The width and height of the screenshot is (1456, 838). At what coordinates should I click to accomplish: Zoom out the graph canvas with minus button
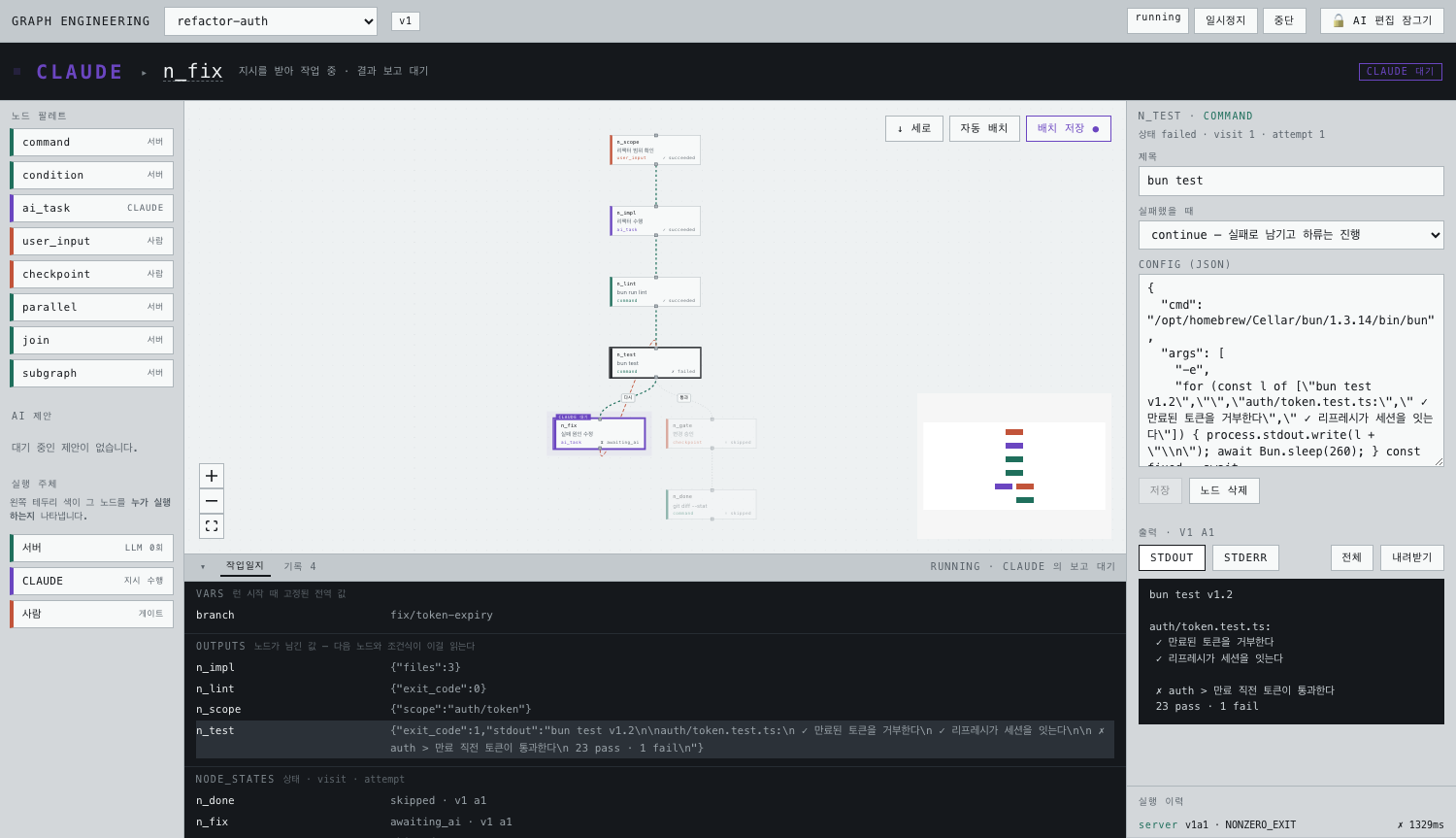[212, 501]
